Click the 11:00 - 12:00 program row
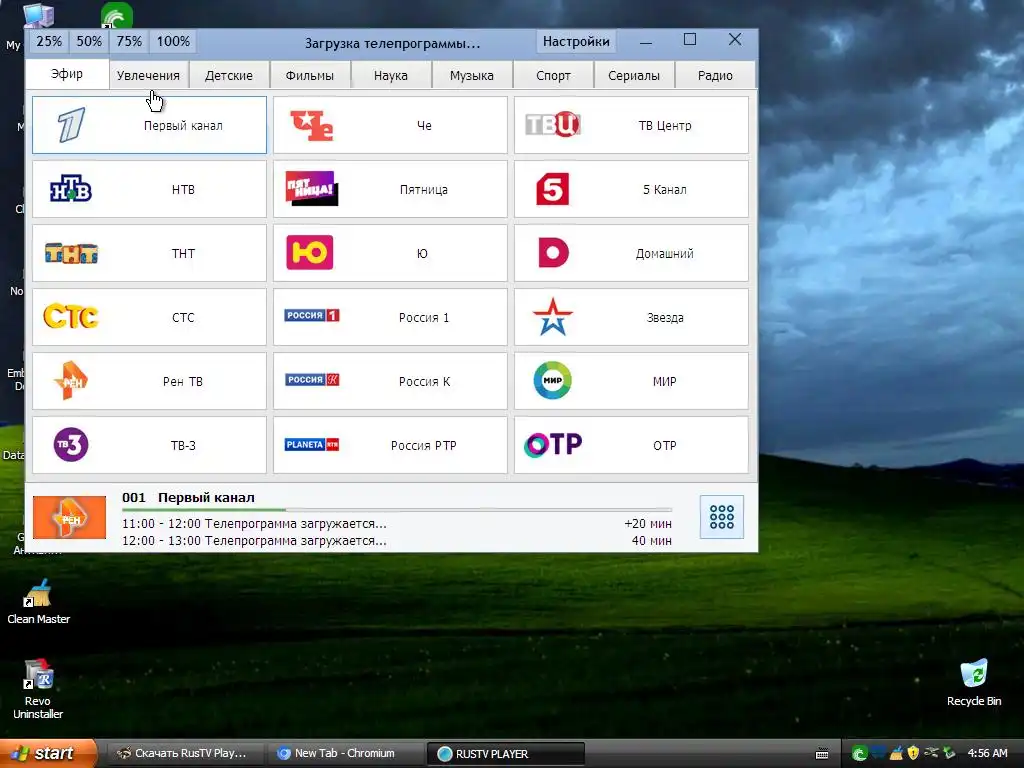This screenshot has height=768, width=1024. pos(396,524)
